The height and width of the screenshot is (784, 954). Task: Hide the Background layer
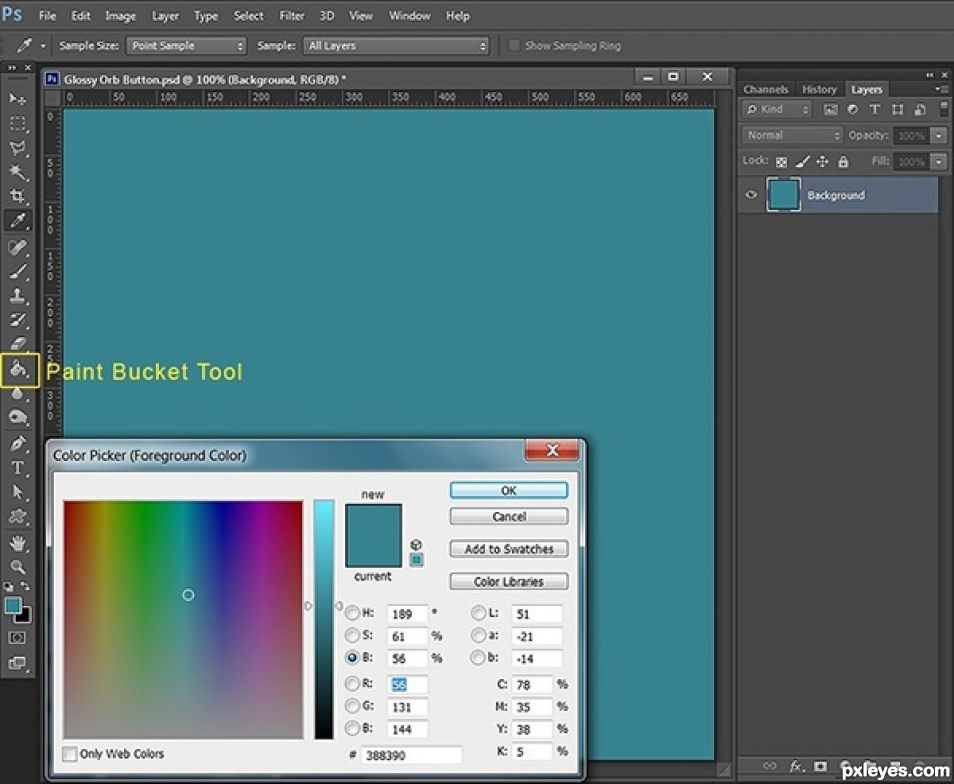coord(751,195)
